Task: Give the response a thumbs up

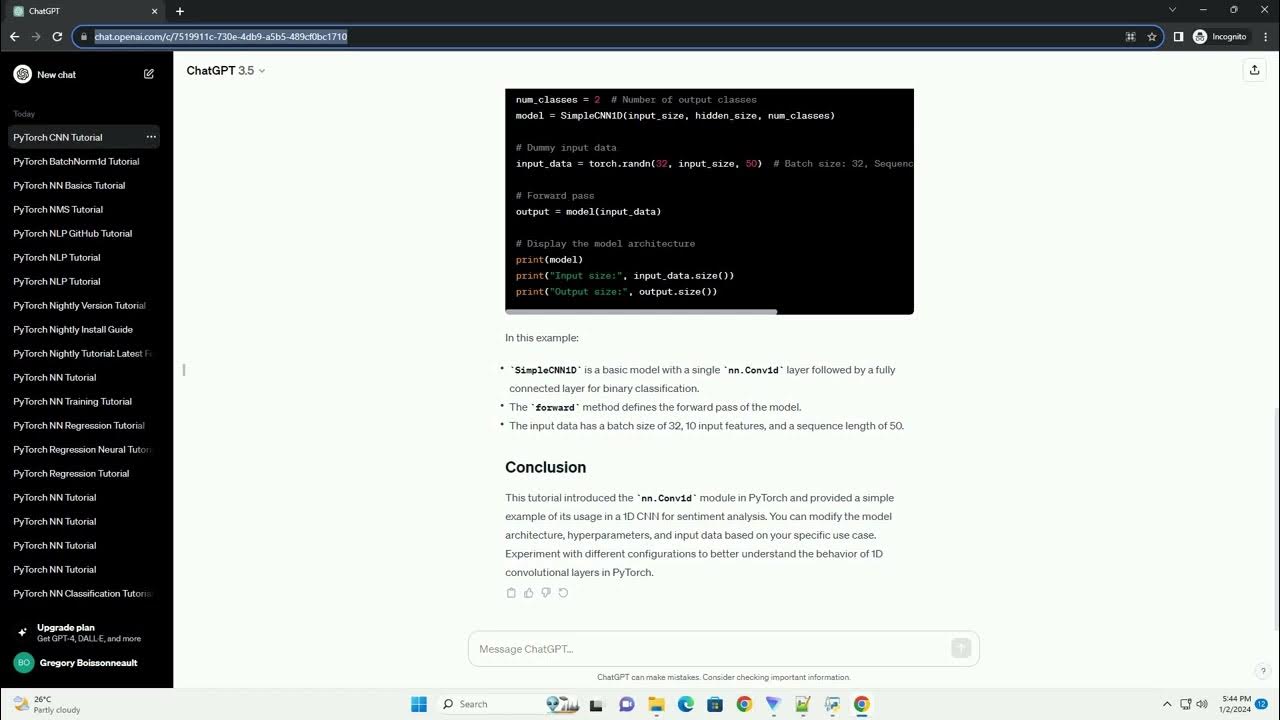Action: pyautogui.click(x=529, y=593)
